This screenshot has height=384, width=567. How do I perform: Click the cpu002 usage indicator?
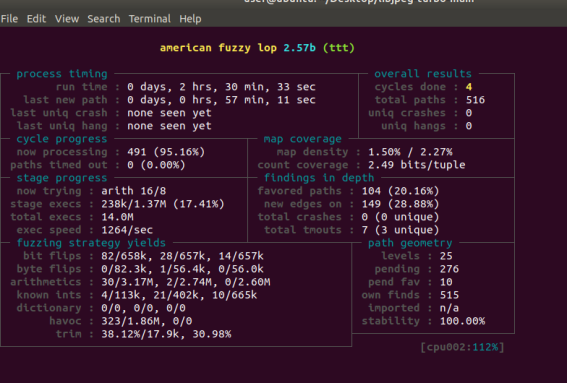pyautogui.click(x=462, y=347)
